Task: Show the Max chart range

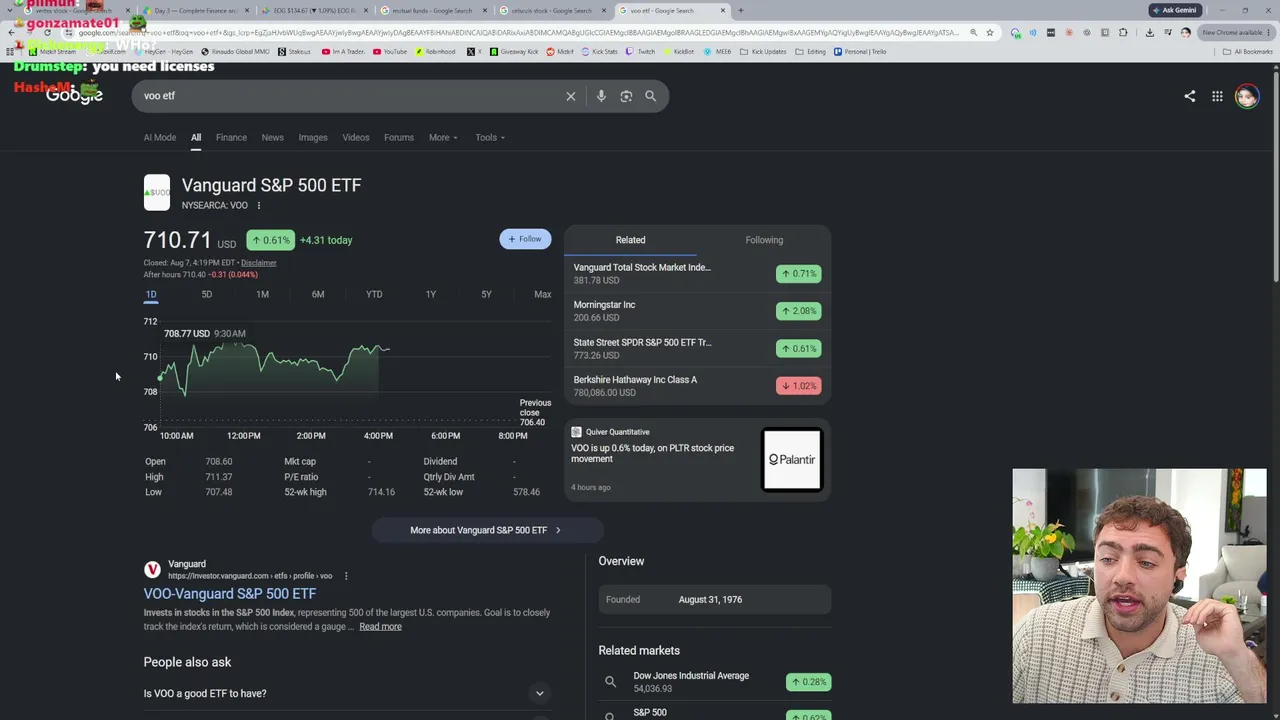Action: point(542,295)
